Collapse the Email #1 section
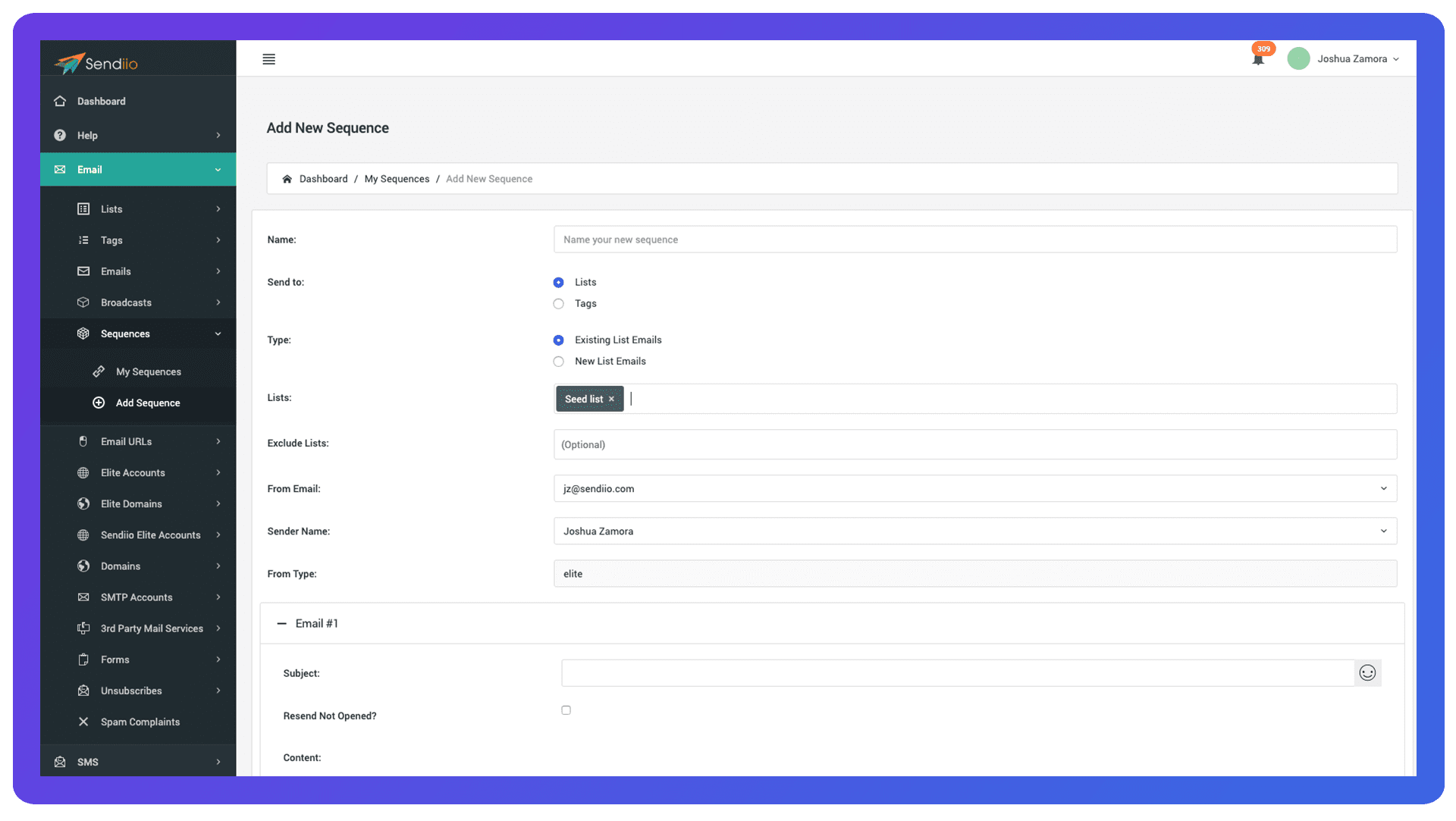 point(282,623)
